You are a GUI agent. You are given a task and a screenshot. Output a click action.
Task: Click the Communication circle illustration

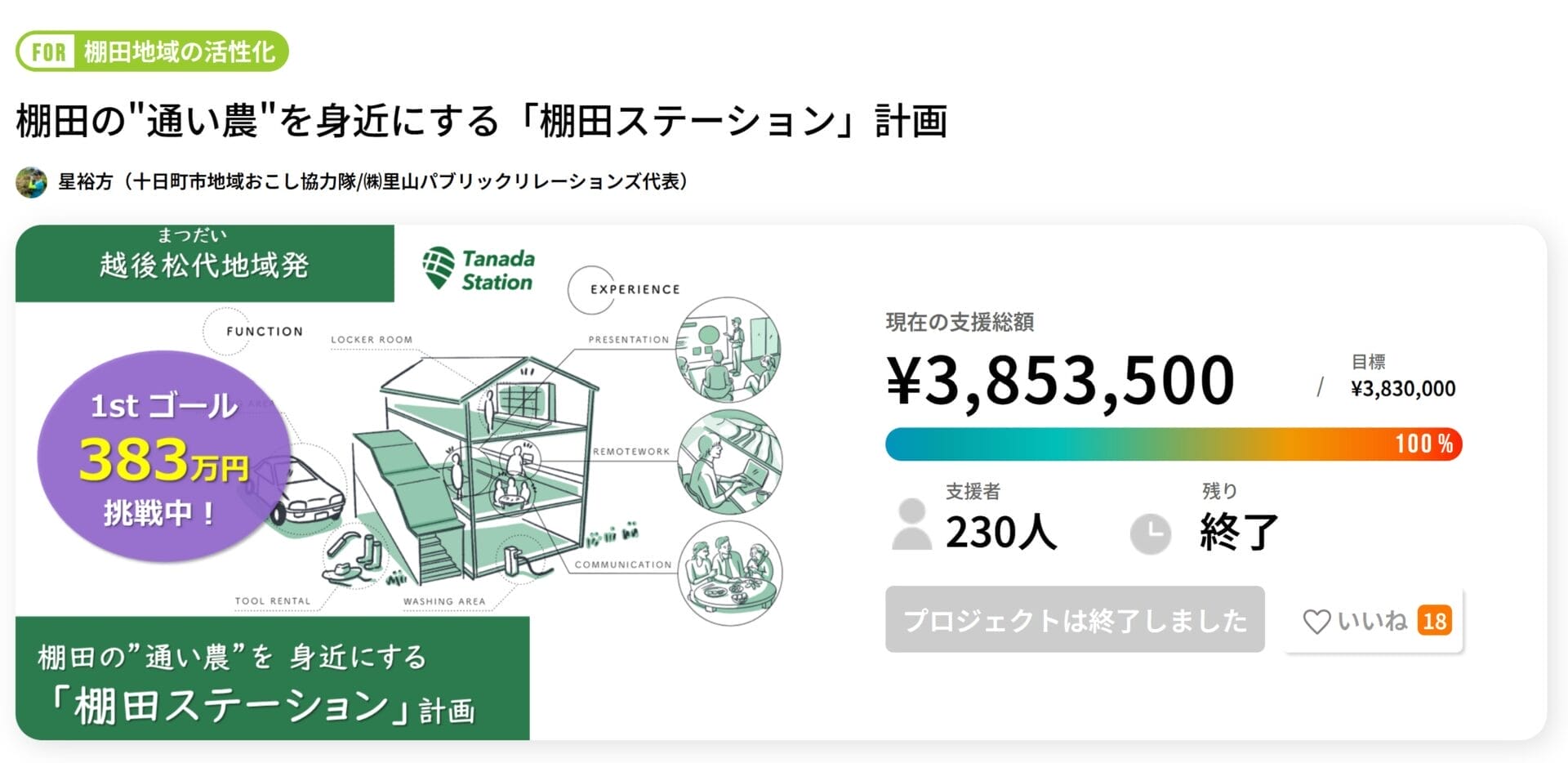[x=729, y=573]
